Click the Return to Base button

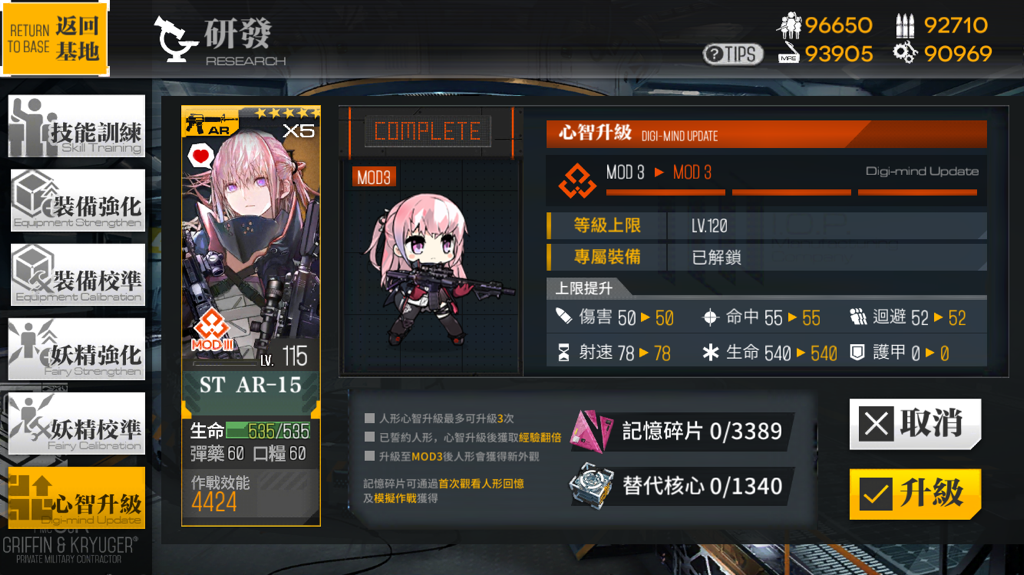[x=55, y=39]
